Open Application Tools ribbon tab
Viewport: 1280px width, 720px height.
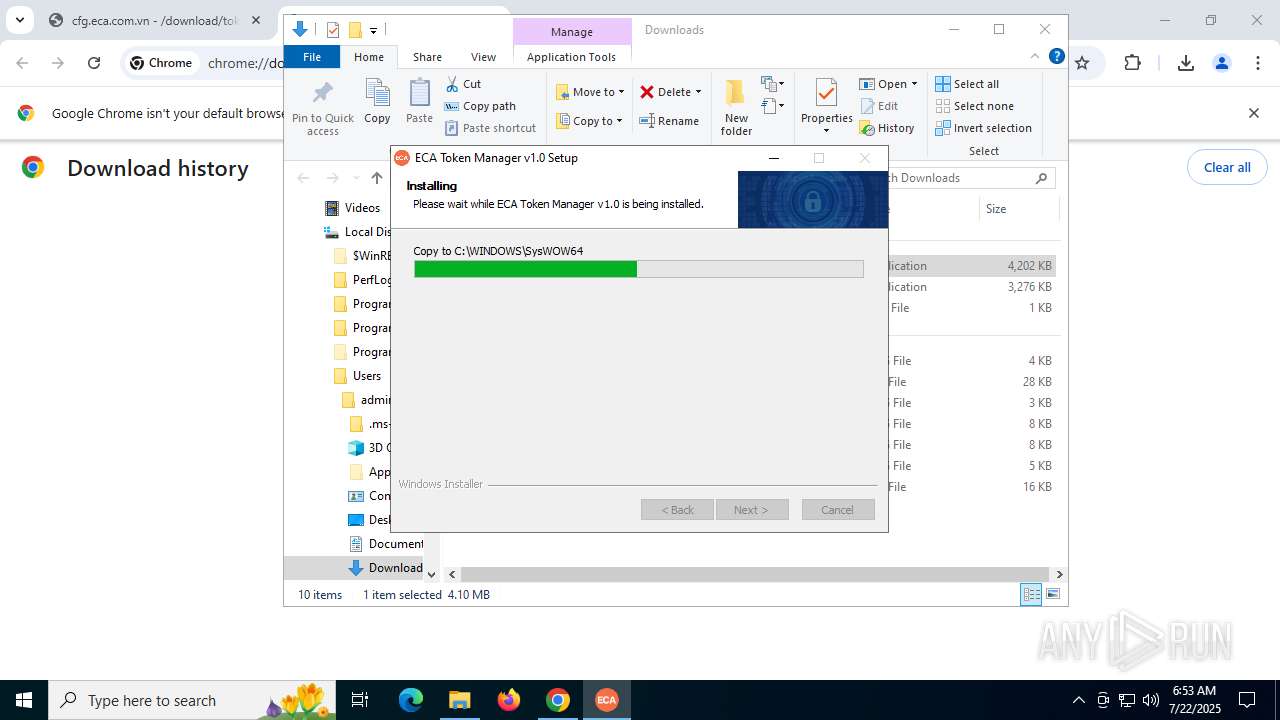pyautogui.click(x=571, y=57)
